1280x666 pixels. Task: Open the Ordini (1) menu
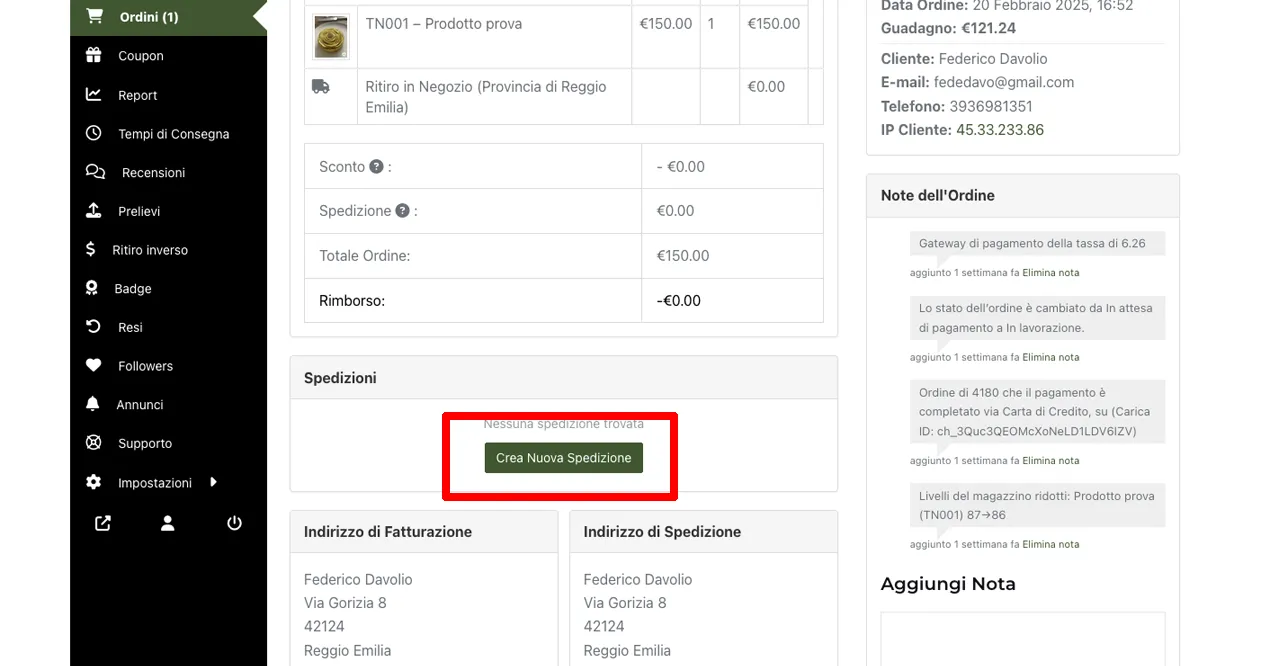(x=149, y=17)
